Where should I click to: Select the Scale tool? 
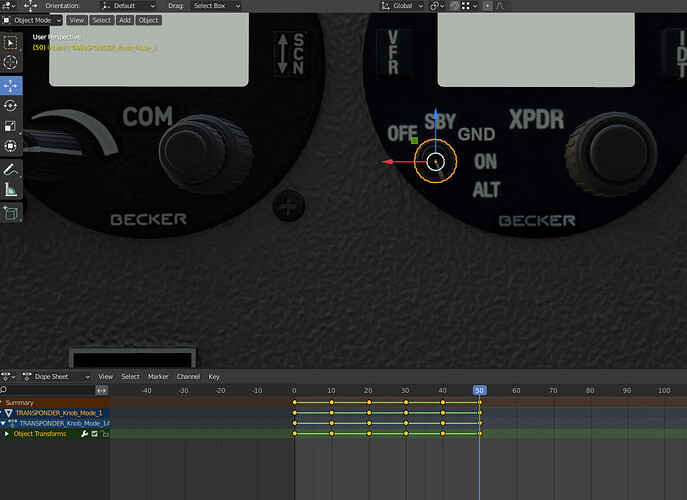tap(10, 126)
